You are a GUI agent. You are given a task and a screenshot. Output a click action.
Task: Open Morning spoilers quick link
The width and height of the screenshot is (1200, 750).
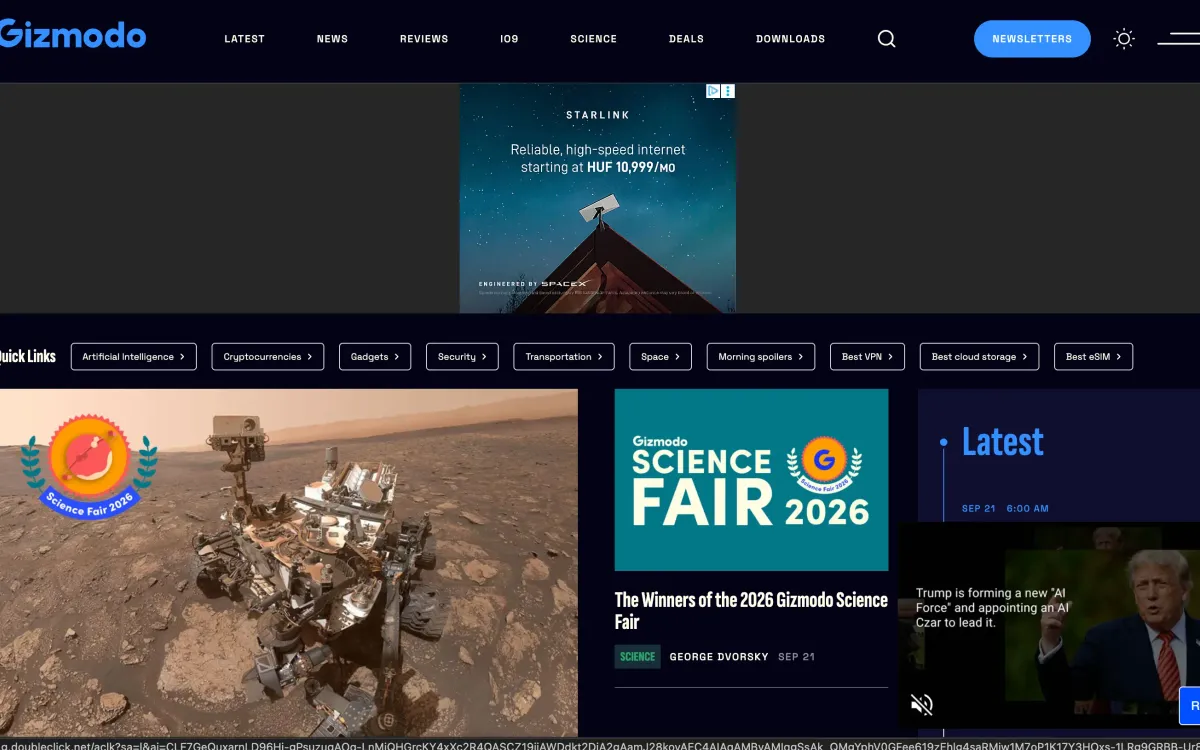pyautogui.click(x=761, y=357)
